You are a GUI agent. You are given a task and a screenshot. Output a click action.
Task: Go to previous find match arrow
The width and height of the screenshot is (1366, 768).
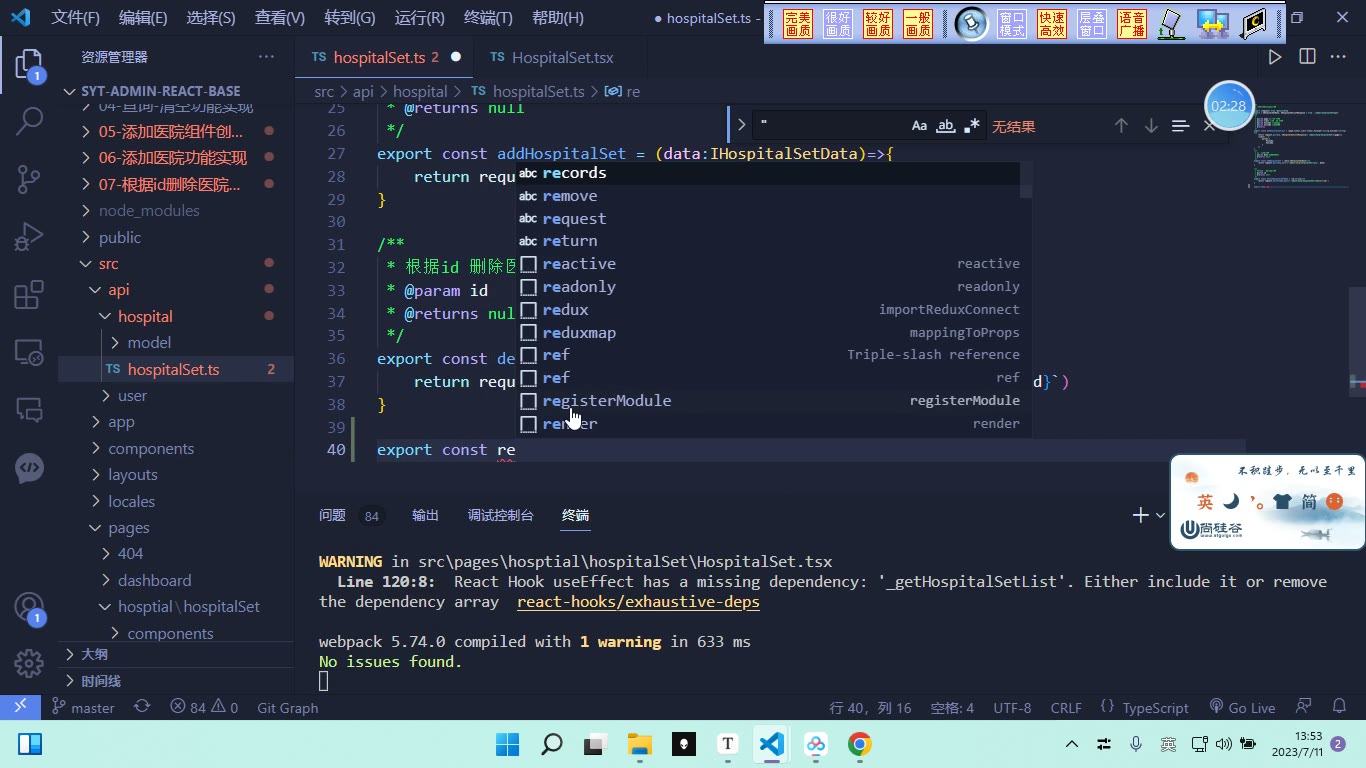[1121, 126]
